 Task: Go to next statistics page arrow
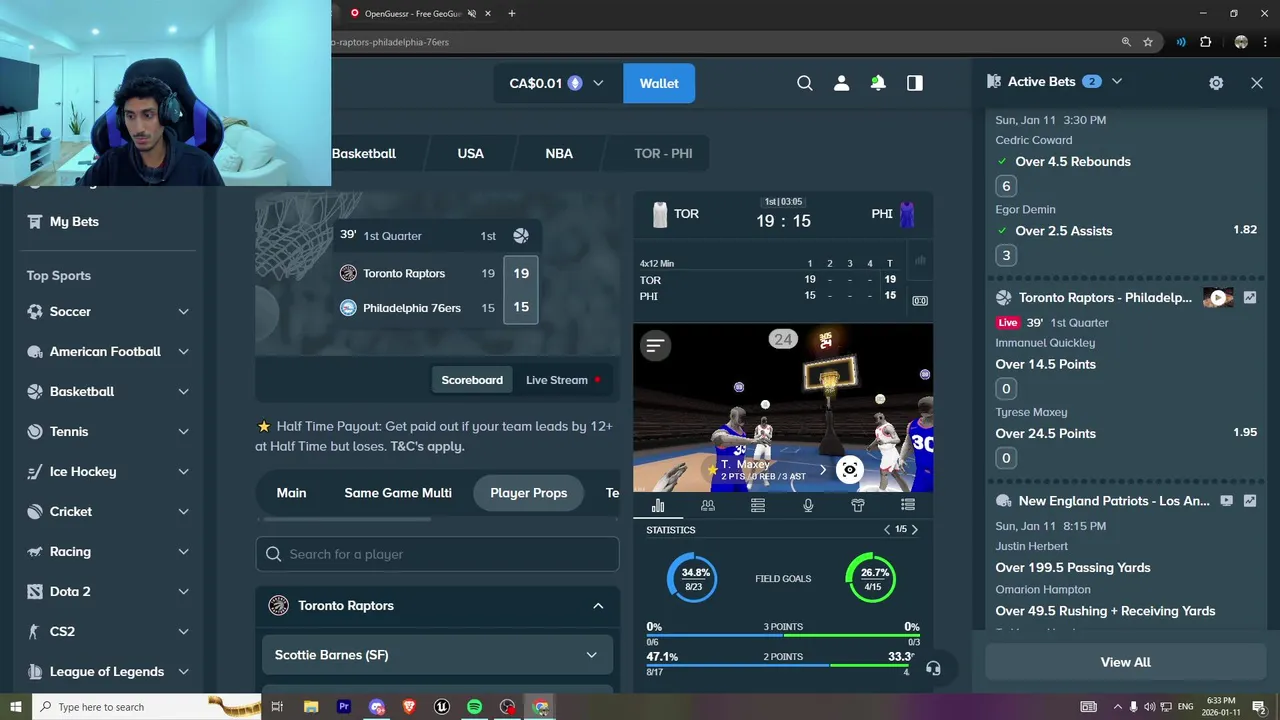pos(914,530)
